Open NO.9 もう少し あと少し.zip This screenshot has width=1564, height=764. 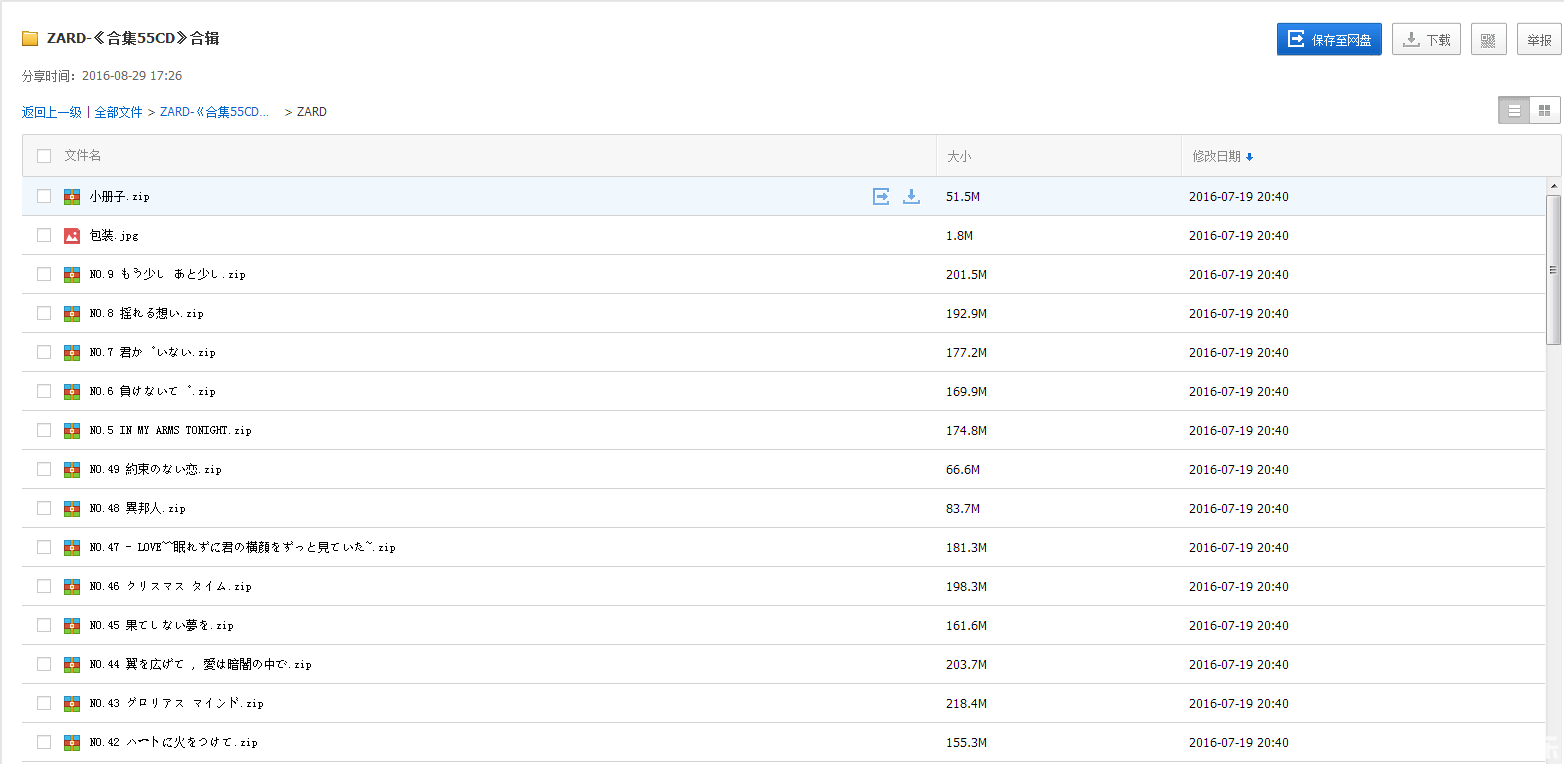(x=167, y=275)
